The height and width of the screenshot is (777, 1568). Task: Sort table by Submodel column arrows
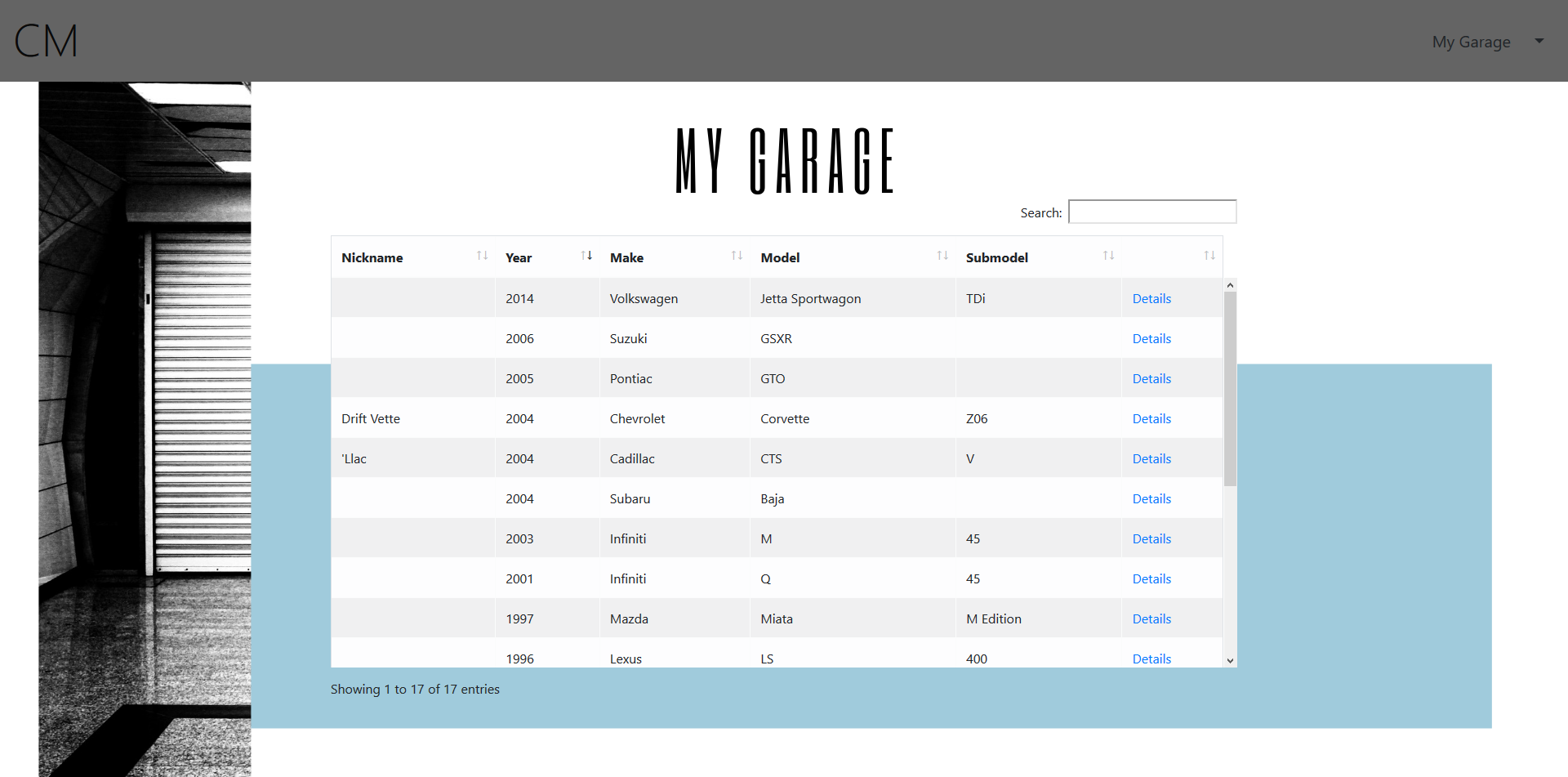tap(1108, 256)
